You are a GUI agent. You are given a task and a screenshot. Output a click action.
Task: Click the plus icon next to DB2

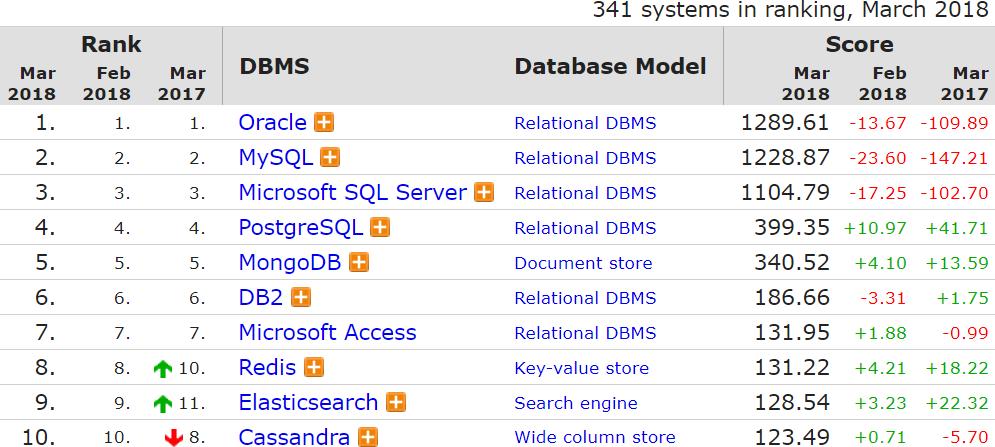click(x=301, y=297)
